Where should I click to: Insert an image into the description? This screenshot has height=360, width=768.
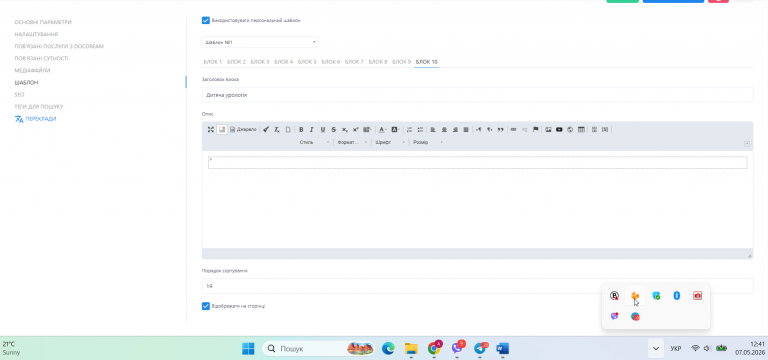pyautogui.click(x=548, y=130)
